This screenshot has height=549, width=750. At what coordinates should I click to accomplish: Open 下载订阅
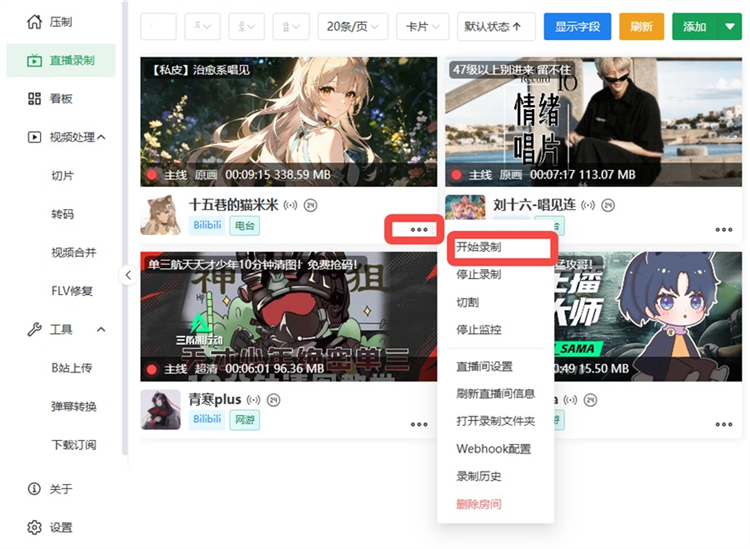pyautogui.click(x=74, y=445)
